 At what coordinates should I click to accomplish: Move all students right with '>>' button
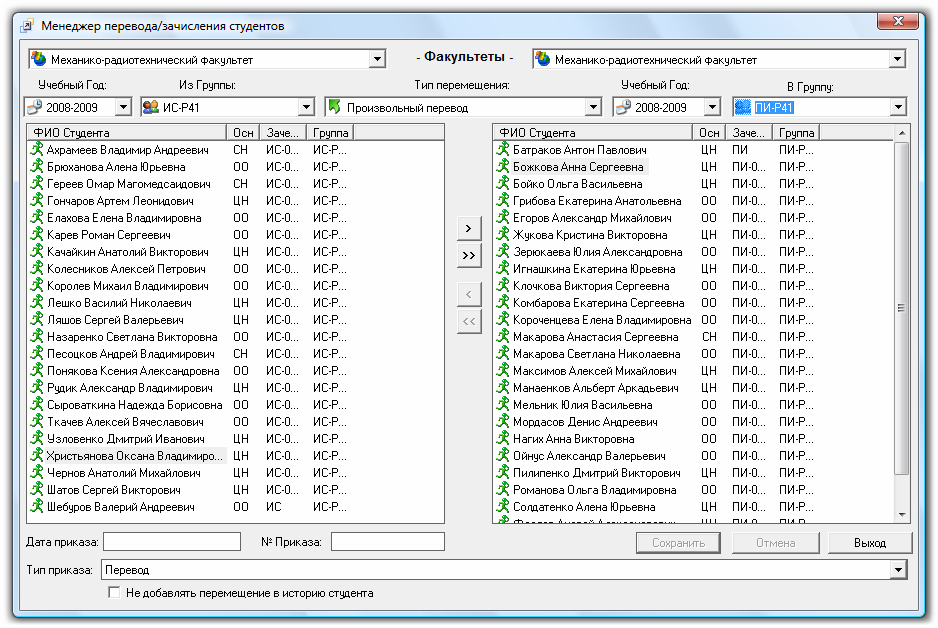469,256
